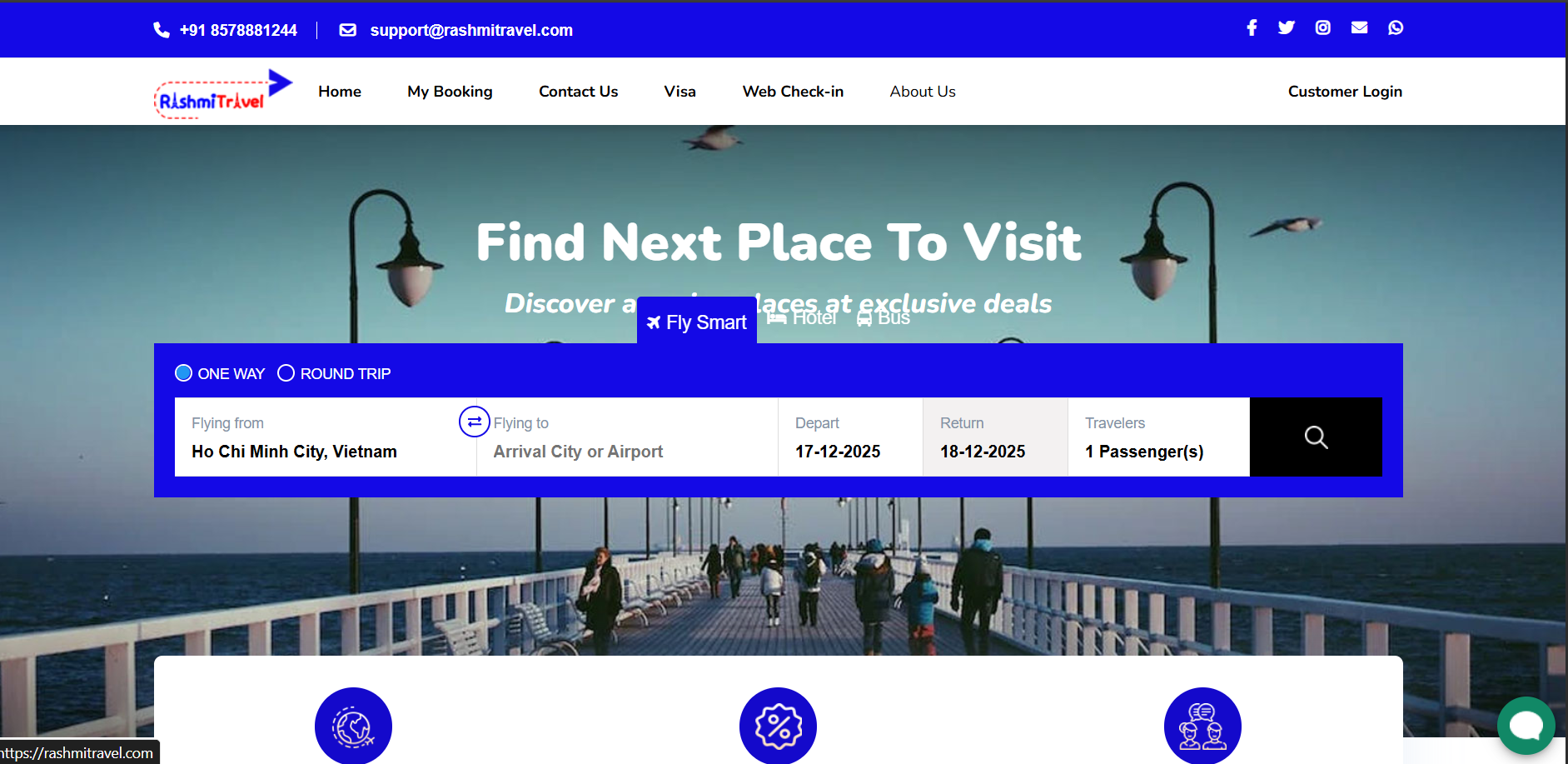Click the WhatsApp icon in top bar
Image resolution: width=1568 pixels, height=764 pixels.
(1396, 27)
